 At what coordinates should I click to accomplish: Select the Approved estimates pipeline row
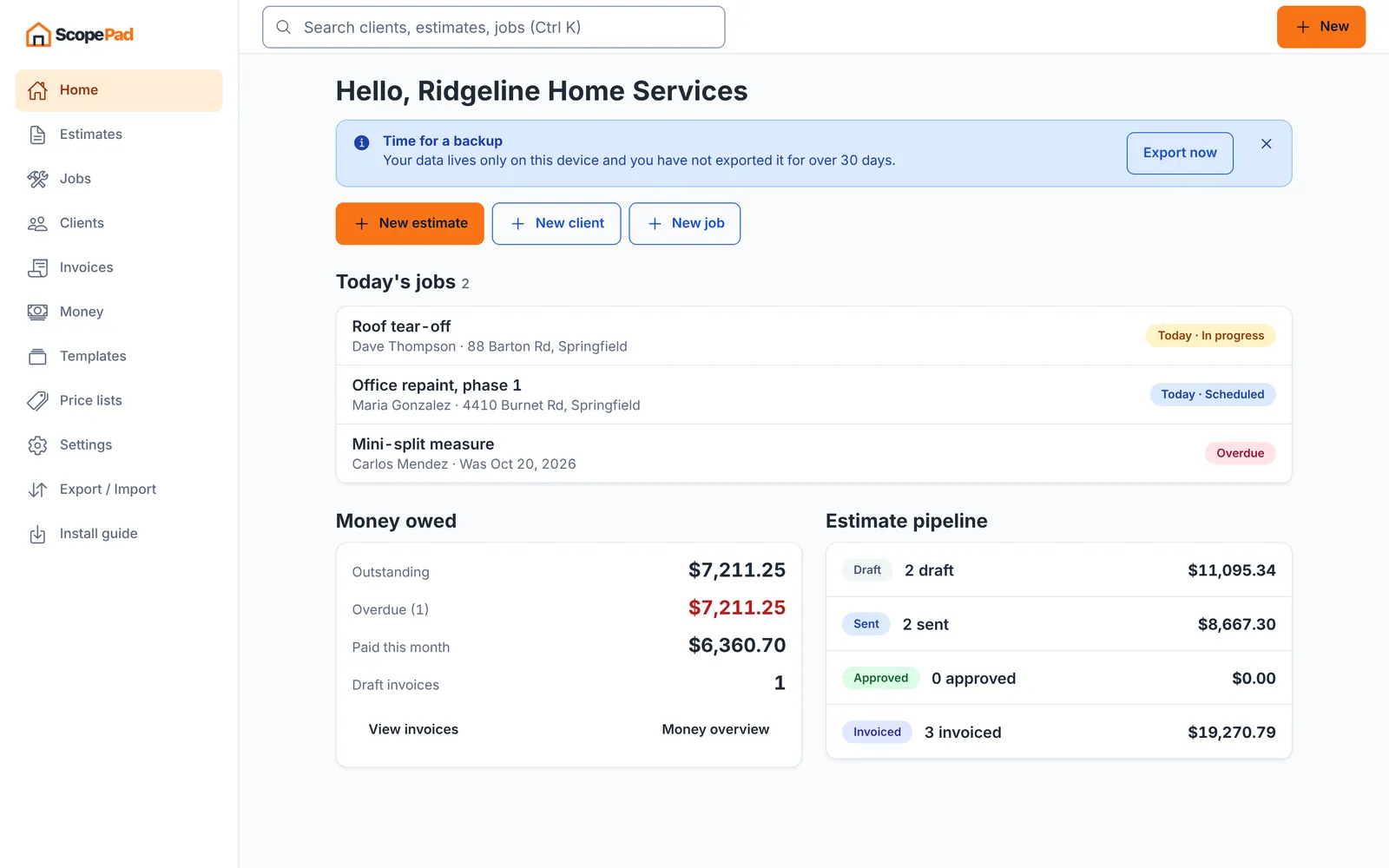[1059, 678]
